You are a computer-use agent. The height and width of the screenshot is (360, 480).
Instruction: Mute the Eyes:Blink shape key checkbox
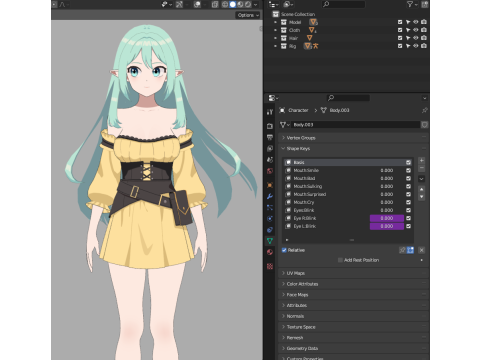coord(408,210)
